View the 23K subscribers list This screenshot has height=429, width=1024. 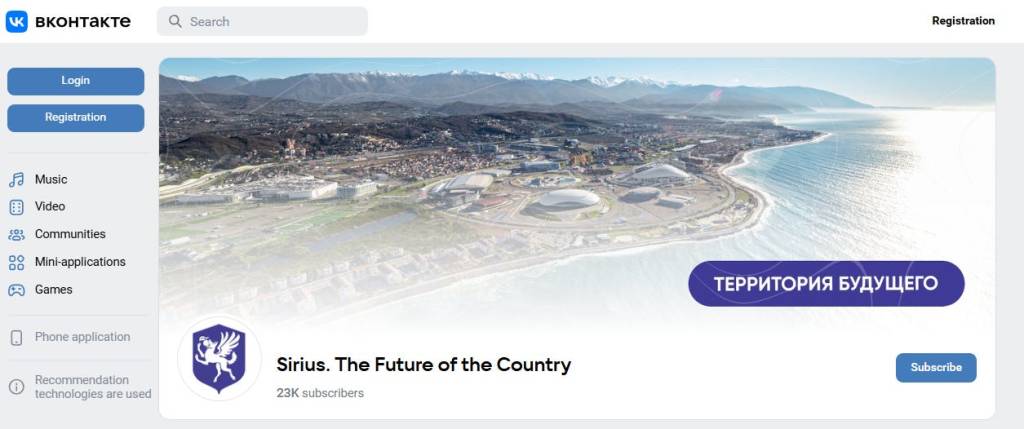coord(320,393)
